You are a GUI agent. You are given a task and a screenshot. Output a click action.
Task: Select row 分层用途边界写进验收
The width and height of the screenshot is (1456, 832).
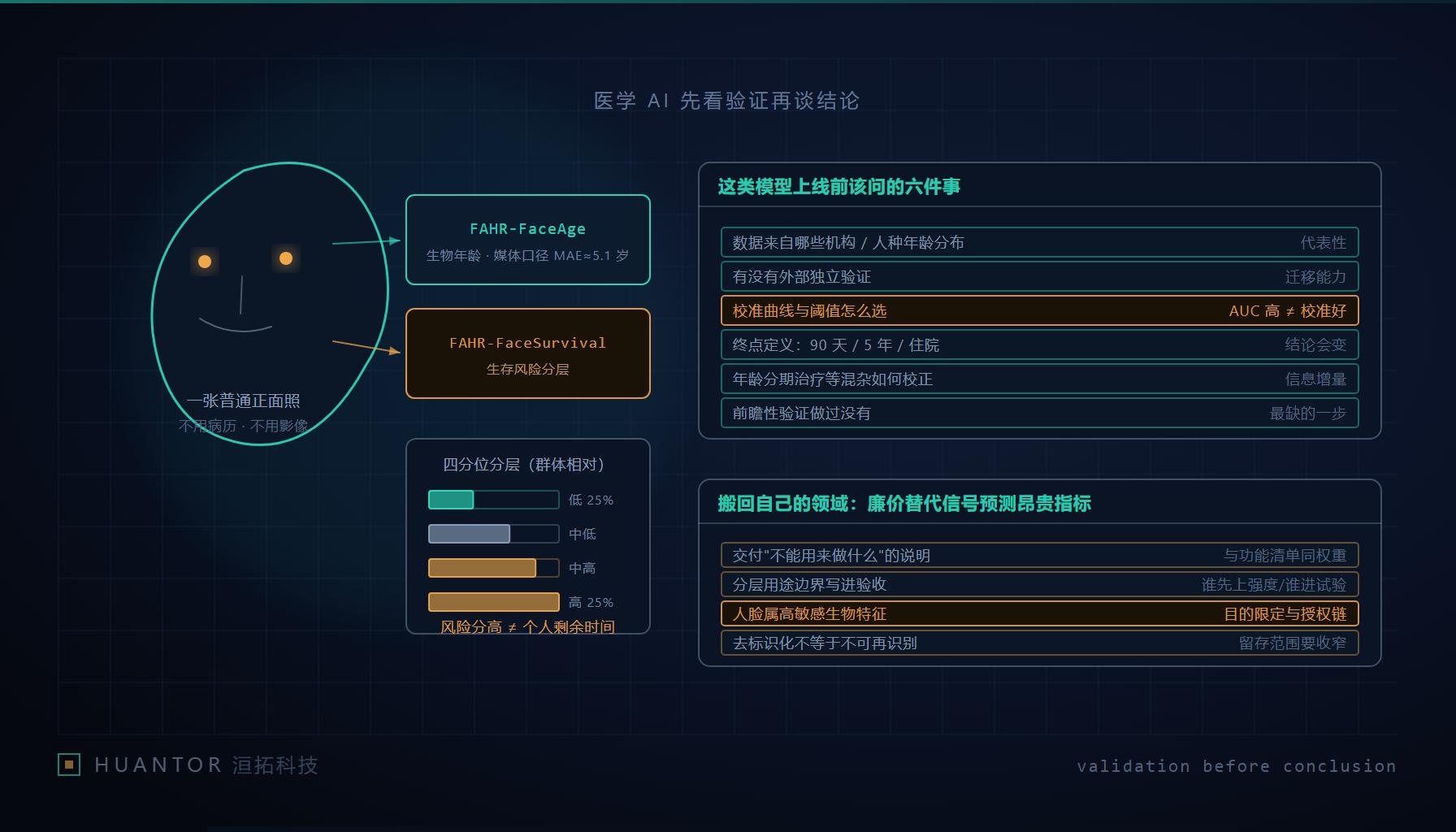[x=1040, y=584]
